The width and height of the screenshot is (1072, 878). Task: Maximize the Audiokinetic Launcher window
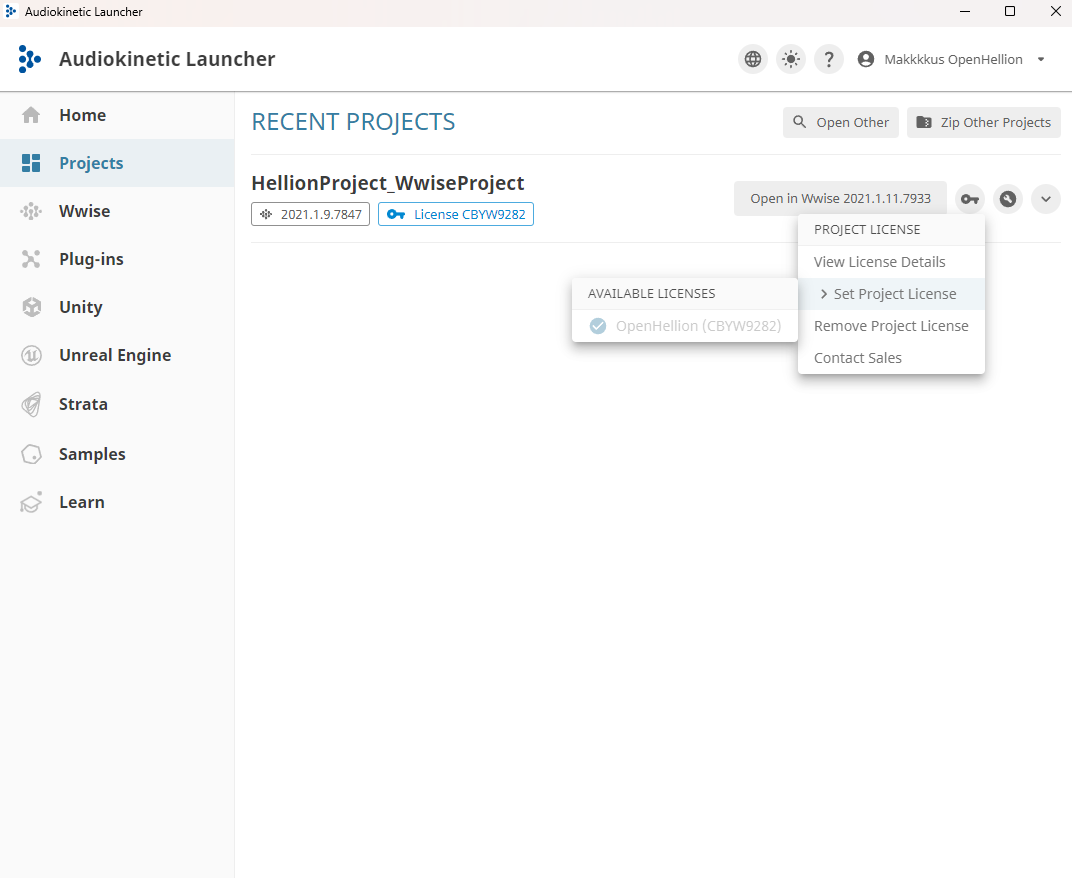[1010, 12]
